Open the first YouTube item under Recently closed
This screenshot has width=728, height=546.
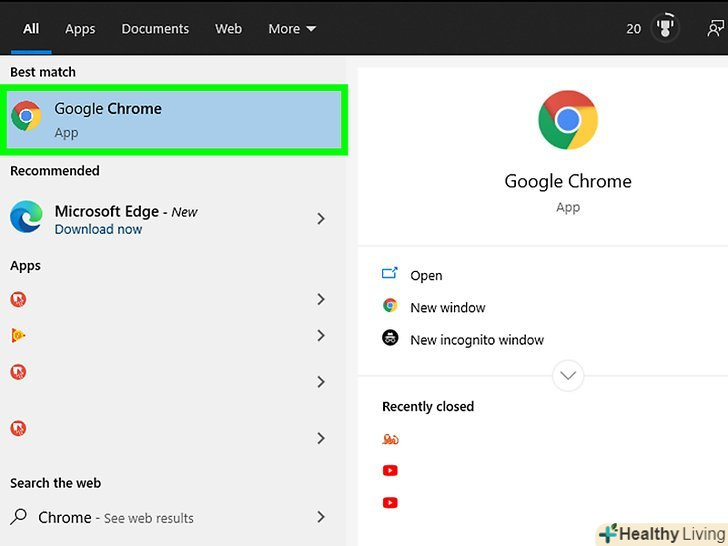pos(390,470)
